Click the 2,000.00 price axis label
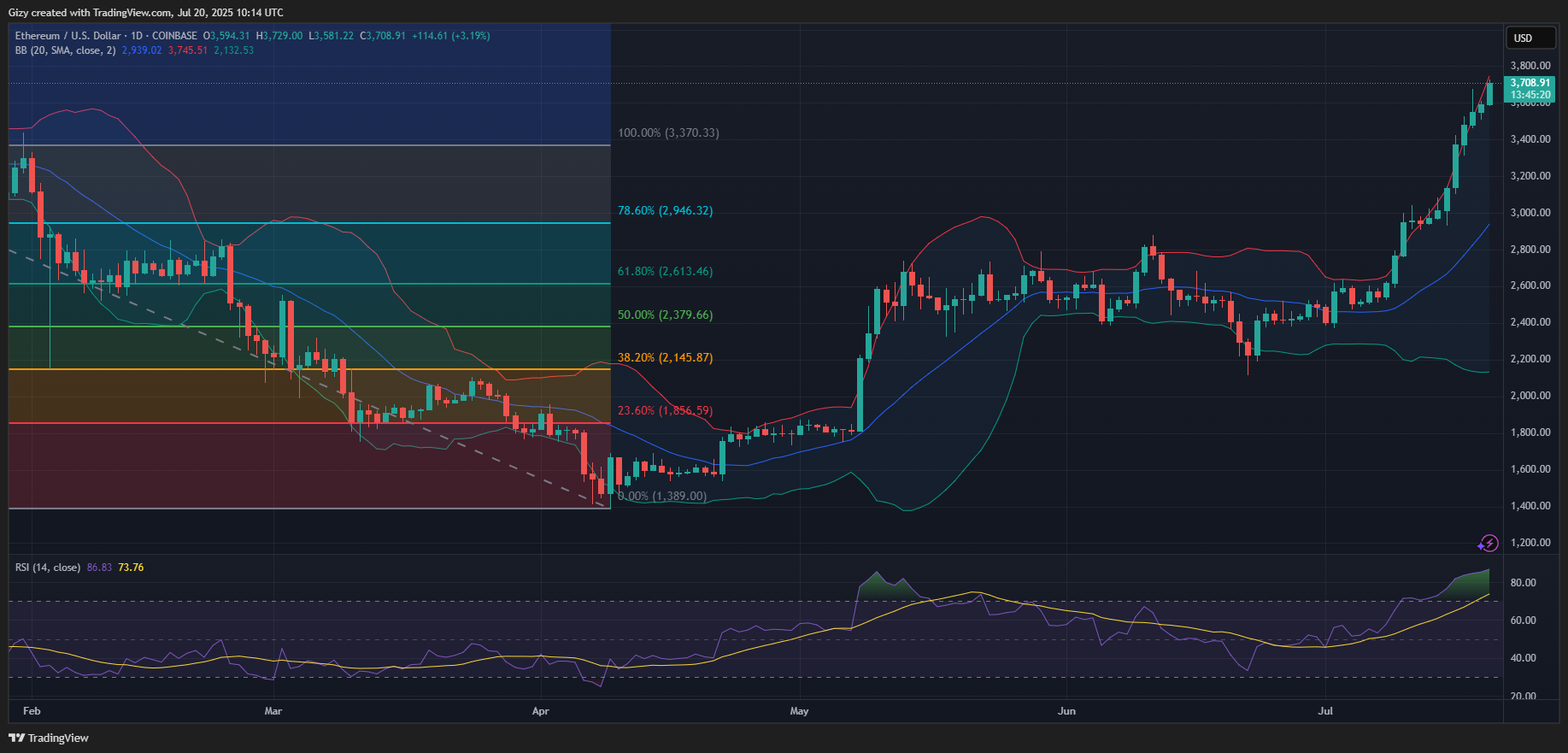This screenshot has width=1568, height=753. click(1530, 396)
